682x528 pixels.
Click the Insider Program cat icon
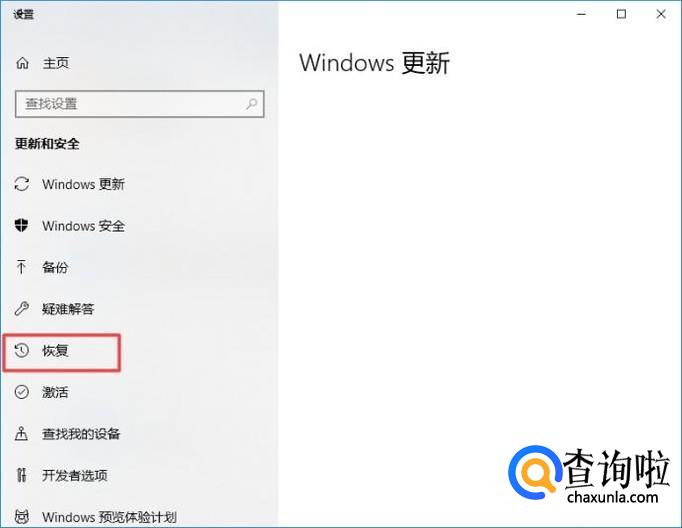tap(22, 517)
